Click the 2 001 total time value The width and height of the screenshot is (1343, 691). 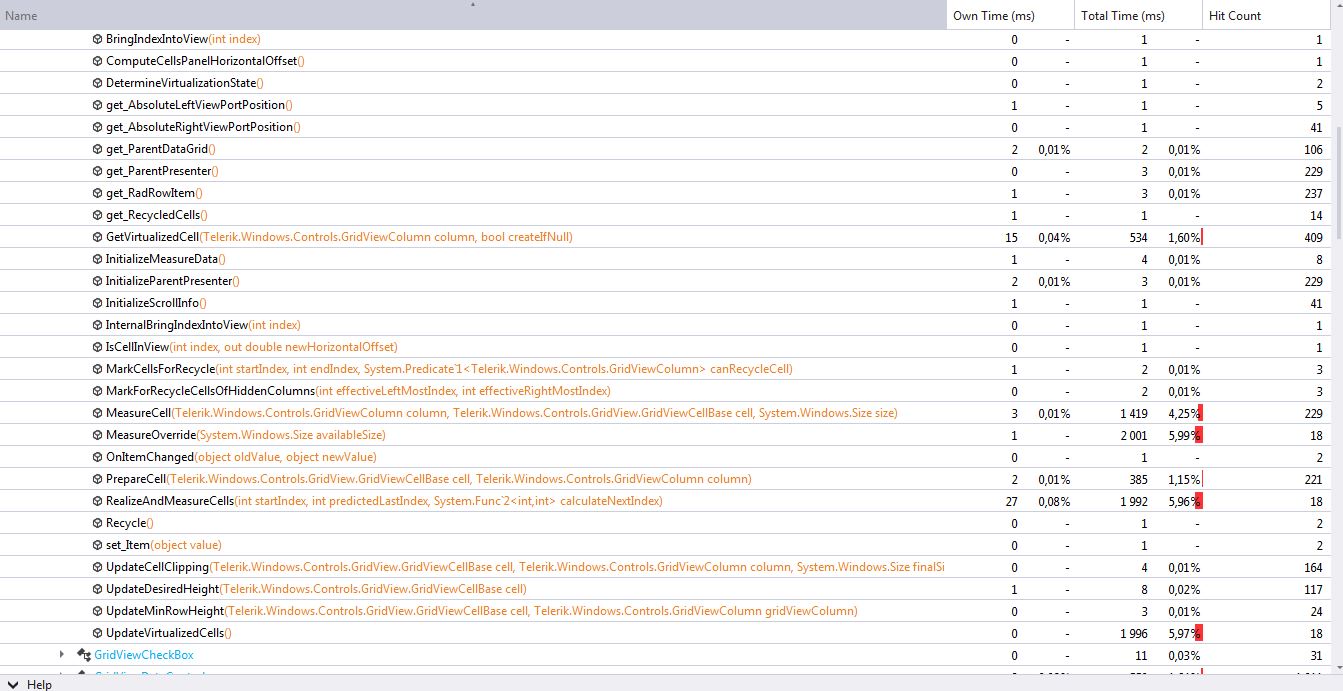[1134, 435]
